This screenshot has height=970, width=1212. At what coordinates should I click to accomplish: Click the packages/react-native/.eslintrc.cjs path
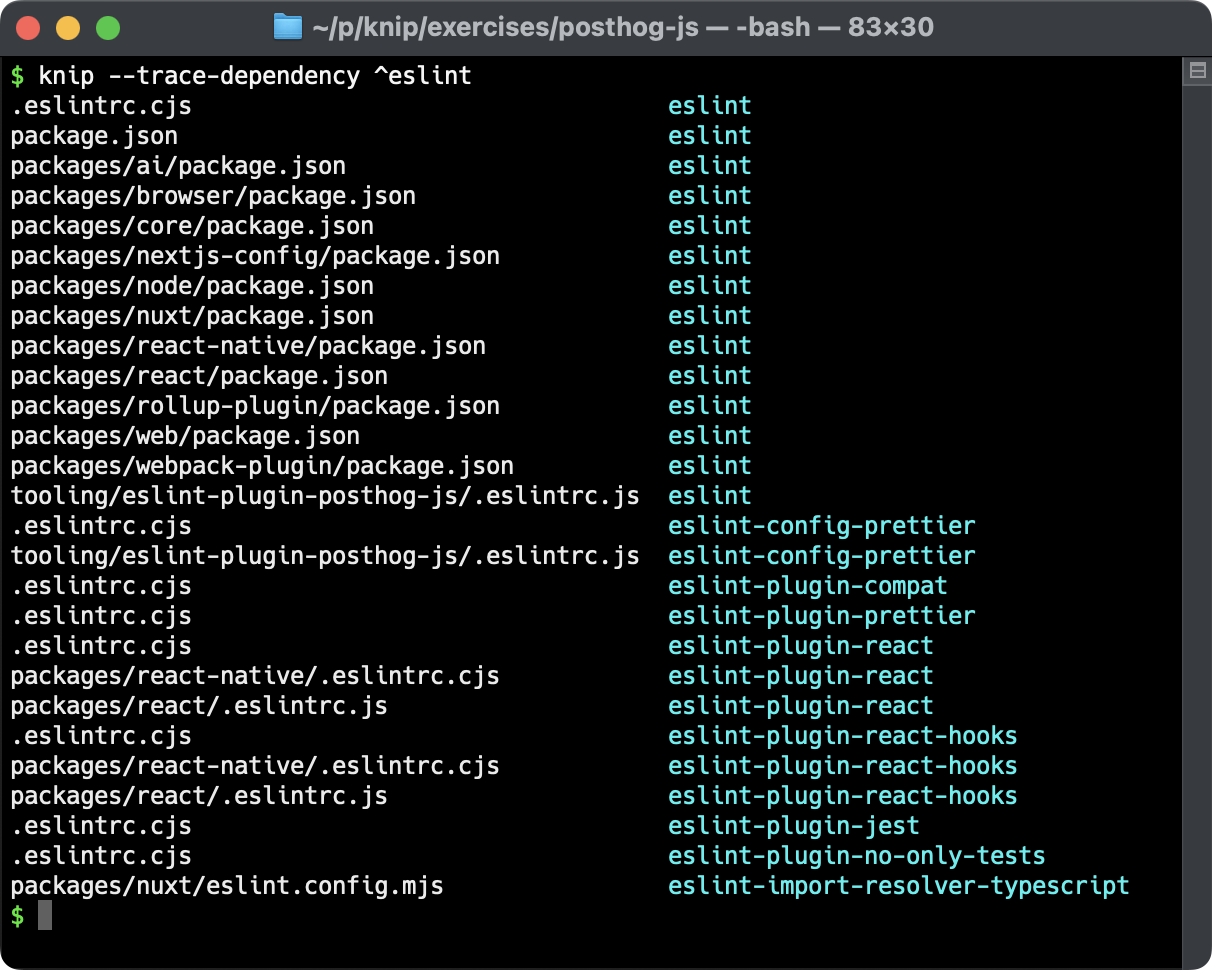point(254,675)
